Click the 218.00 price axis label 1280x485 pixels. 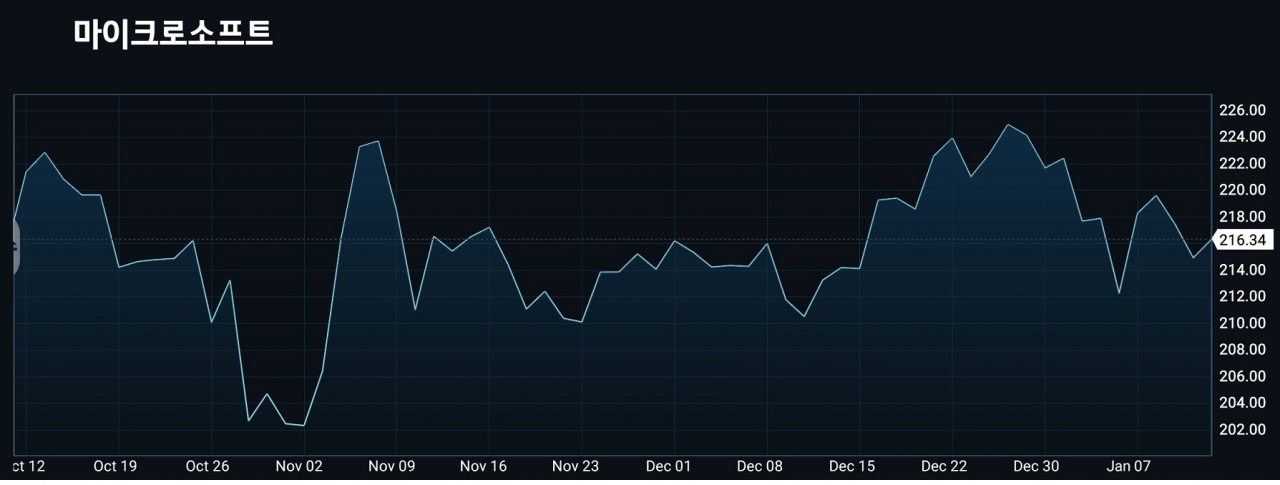click(x=1243, y=217)
